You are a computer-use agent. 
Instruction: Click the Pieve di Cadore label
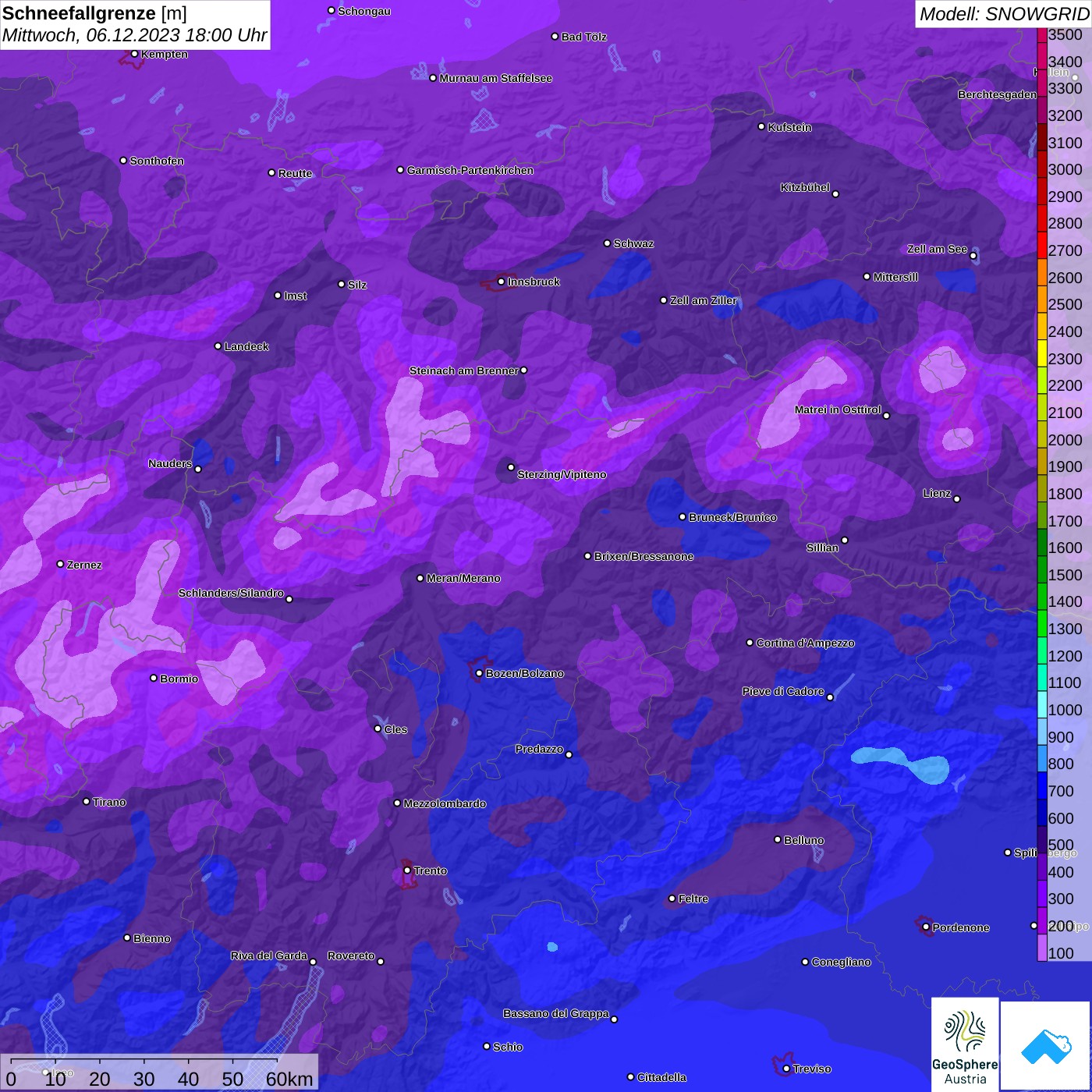pos(783,691)
